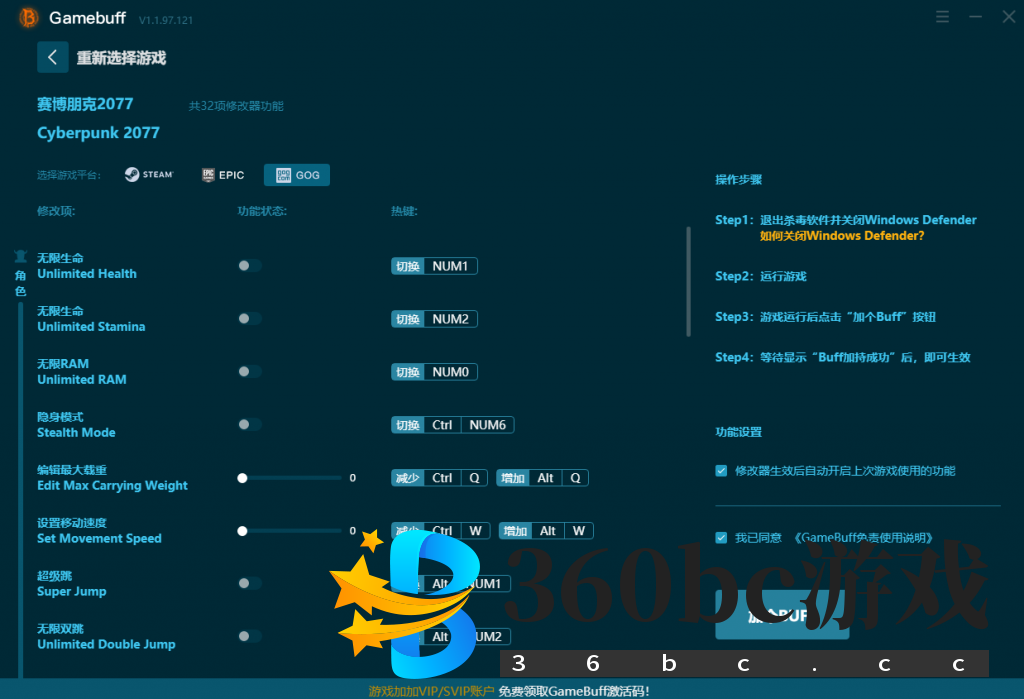Open how to disable Windows Defender link
The width and height of the screenshot is (1024, 699).
pyautogui.click(x=841, y=236)
